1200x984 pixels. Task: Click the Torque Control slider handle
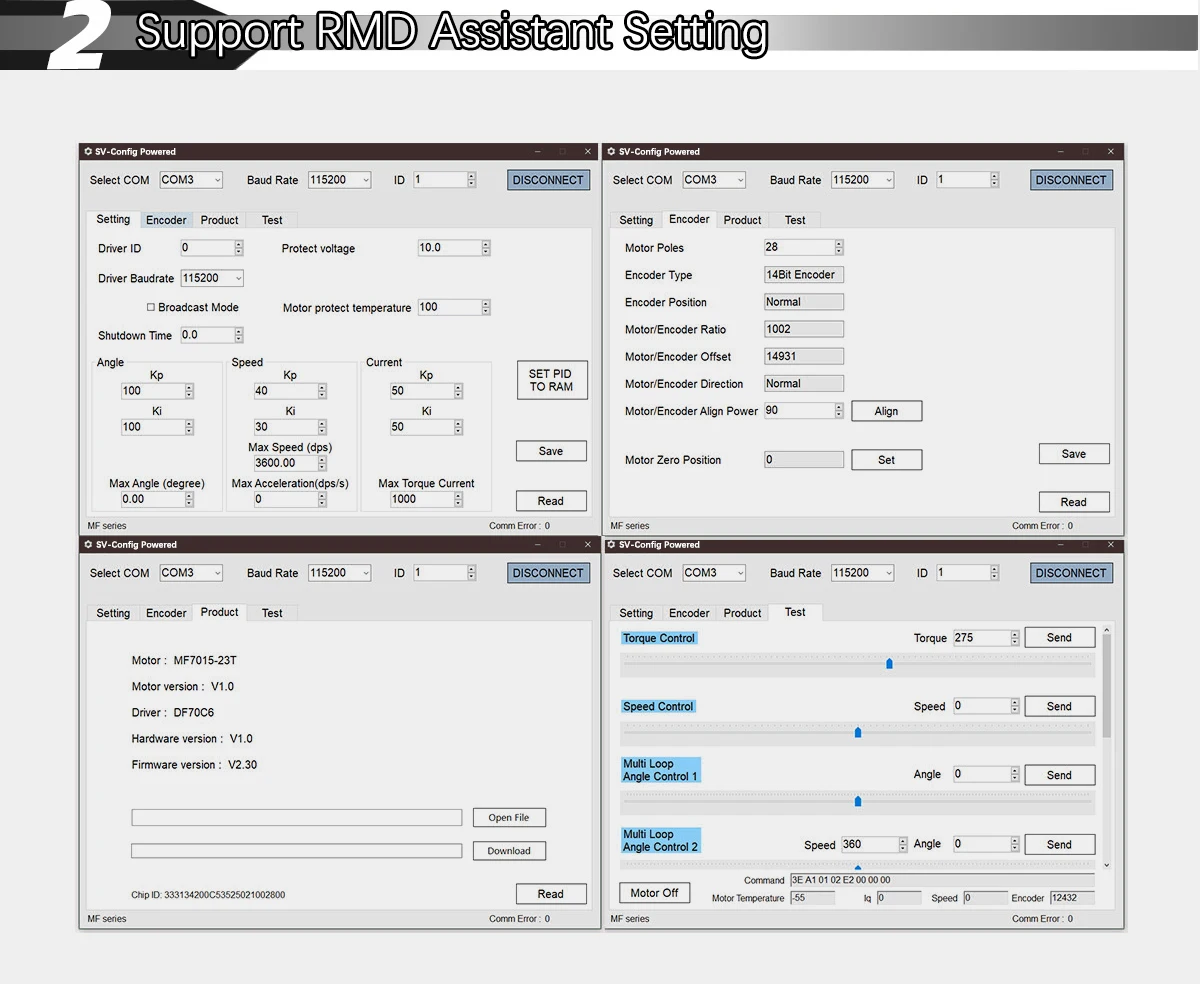[x=889, y=663]
